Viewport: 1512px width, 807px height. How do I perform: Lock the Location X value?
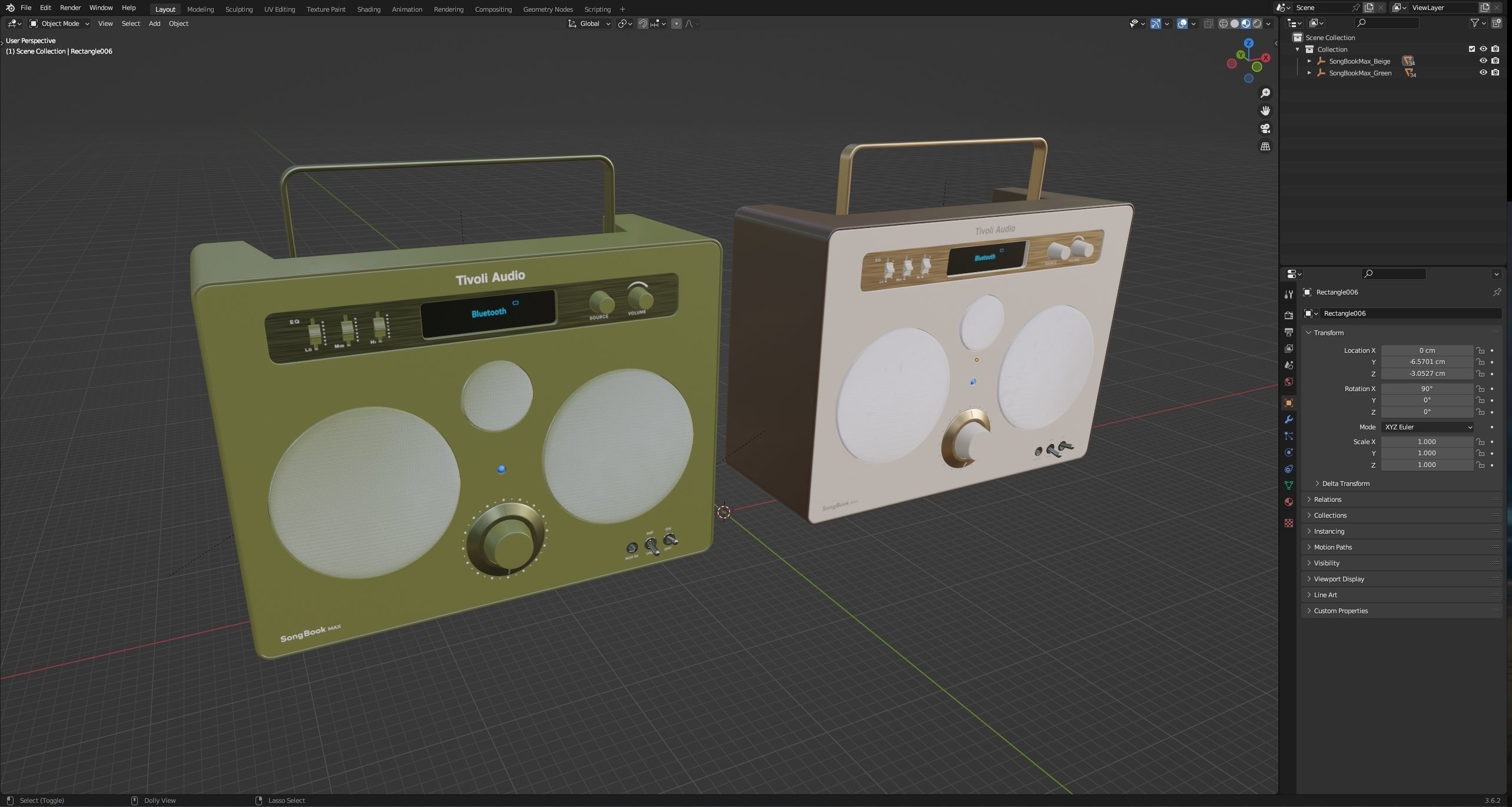[x=1480, y=350]
